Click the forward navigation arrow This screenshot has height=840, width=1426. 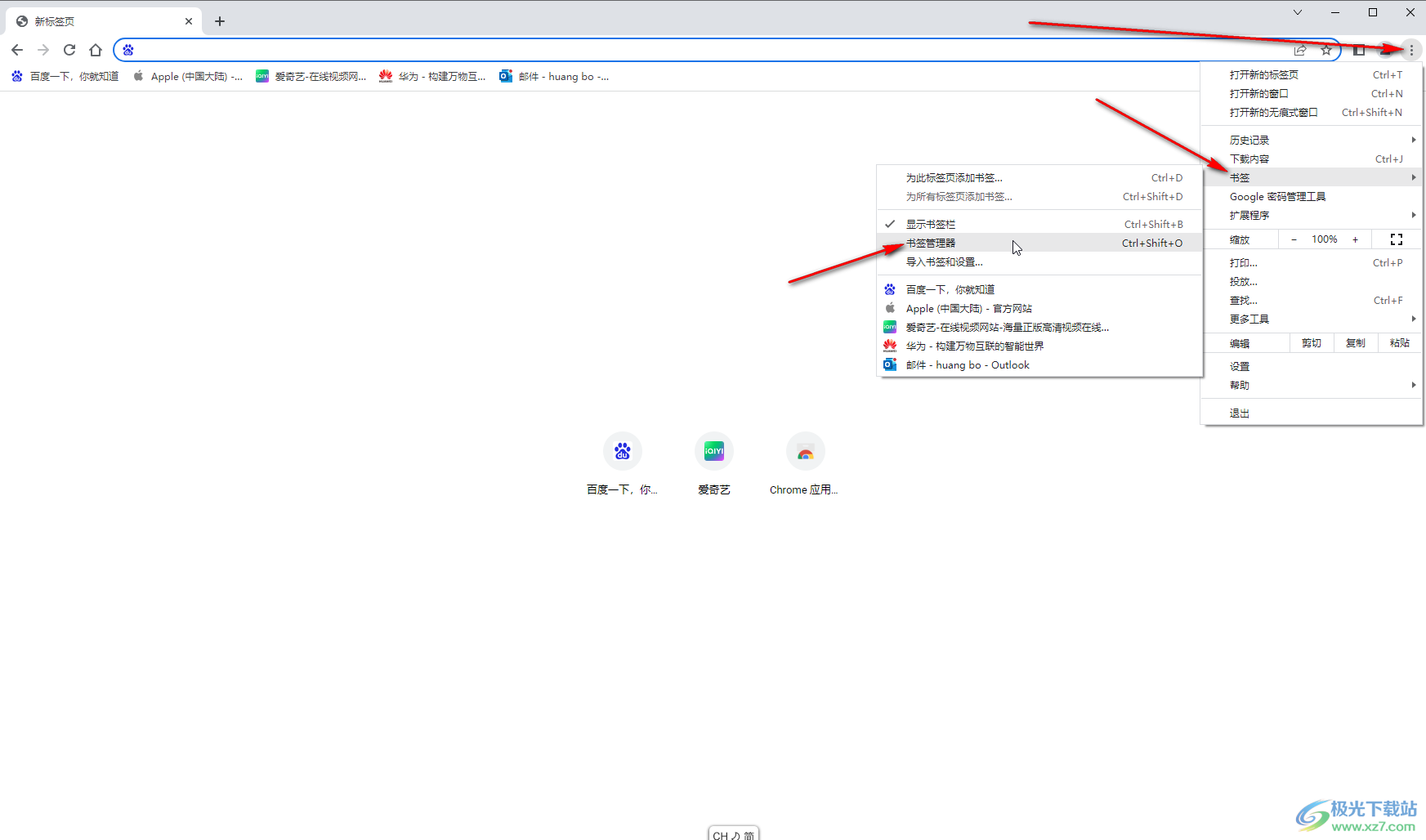point(43,50)
